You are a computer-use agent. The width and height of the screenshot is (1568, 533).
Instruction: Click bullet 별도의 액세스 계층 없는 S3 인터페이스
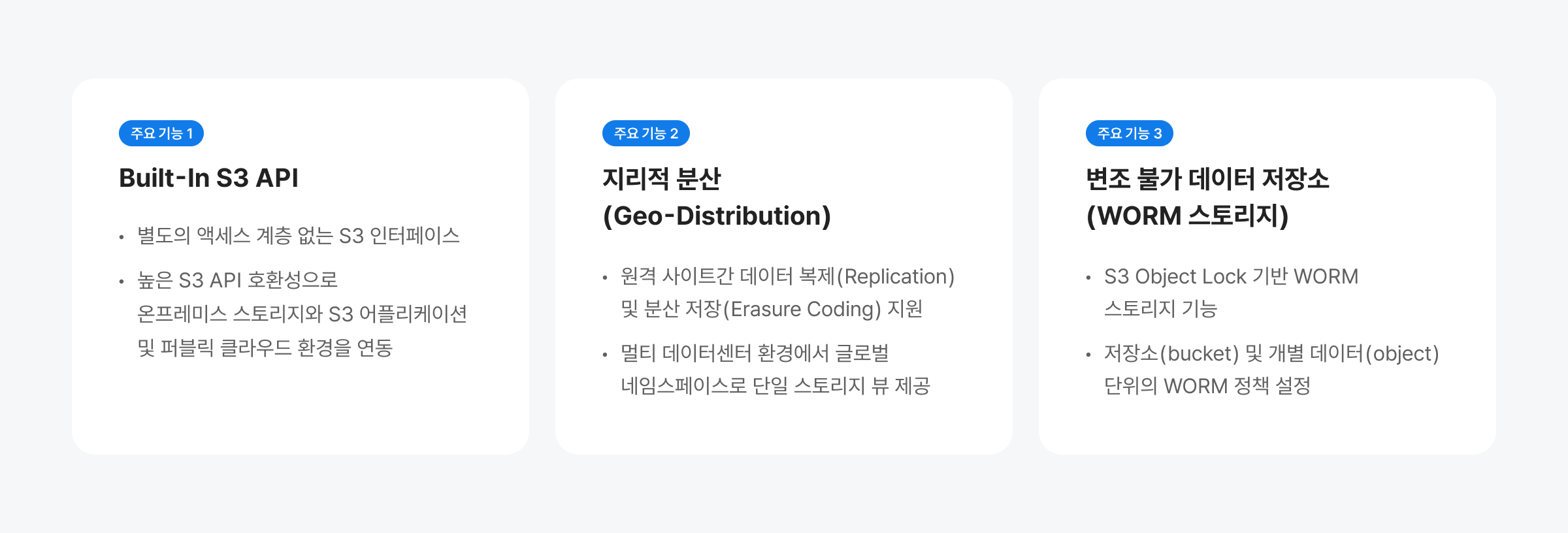point(298,236)
